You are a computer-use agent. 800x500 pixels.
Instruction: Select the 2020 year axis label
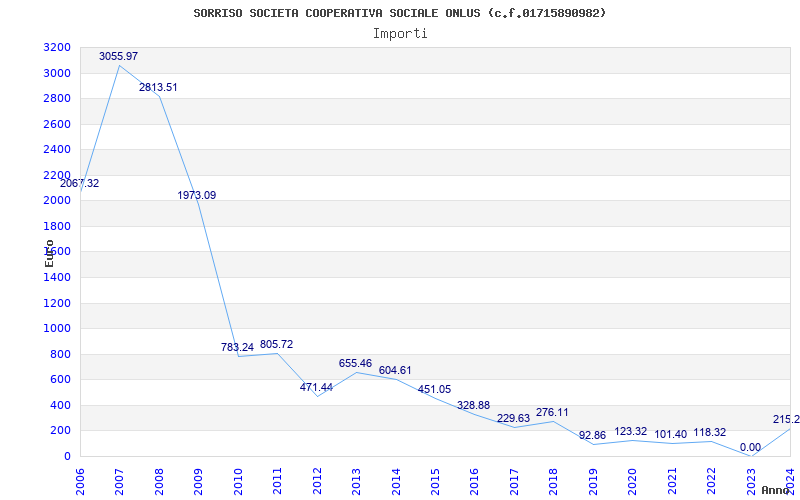point(632,483)
